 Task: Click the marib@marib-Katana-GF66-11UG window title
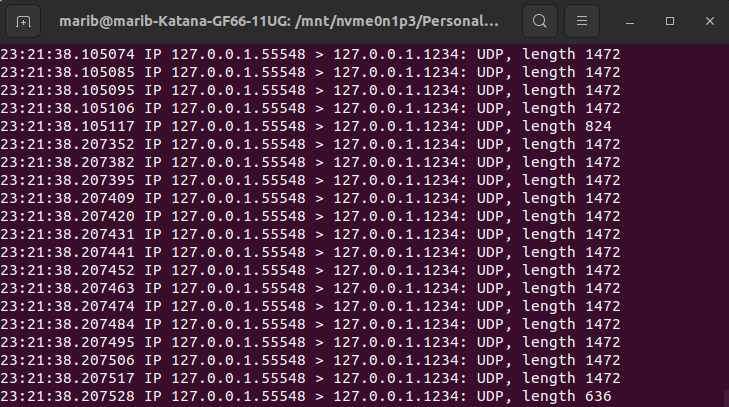click(x=278, y=20)
